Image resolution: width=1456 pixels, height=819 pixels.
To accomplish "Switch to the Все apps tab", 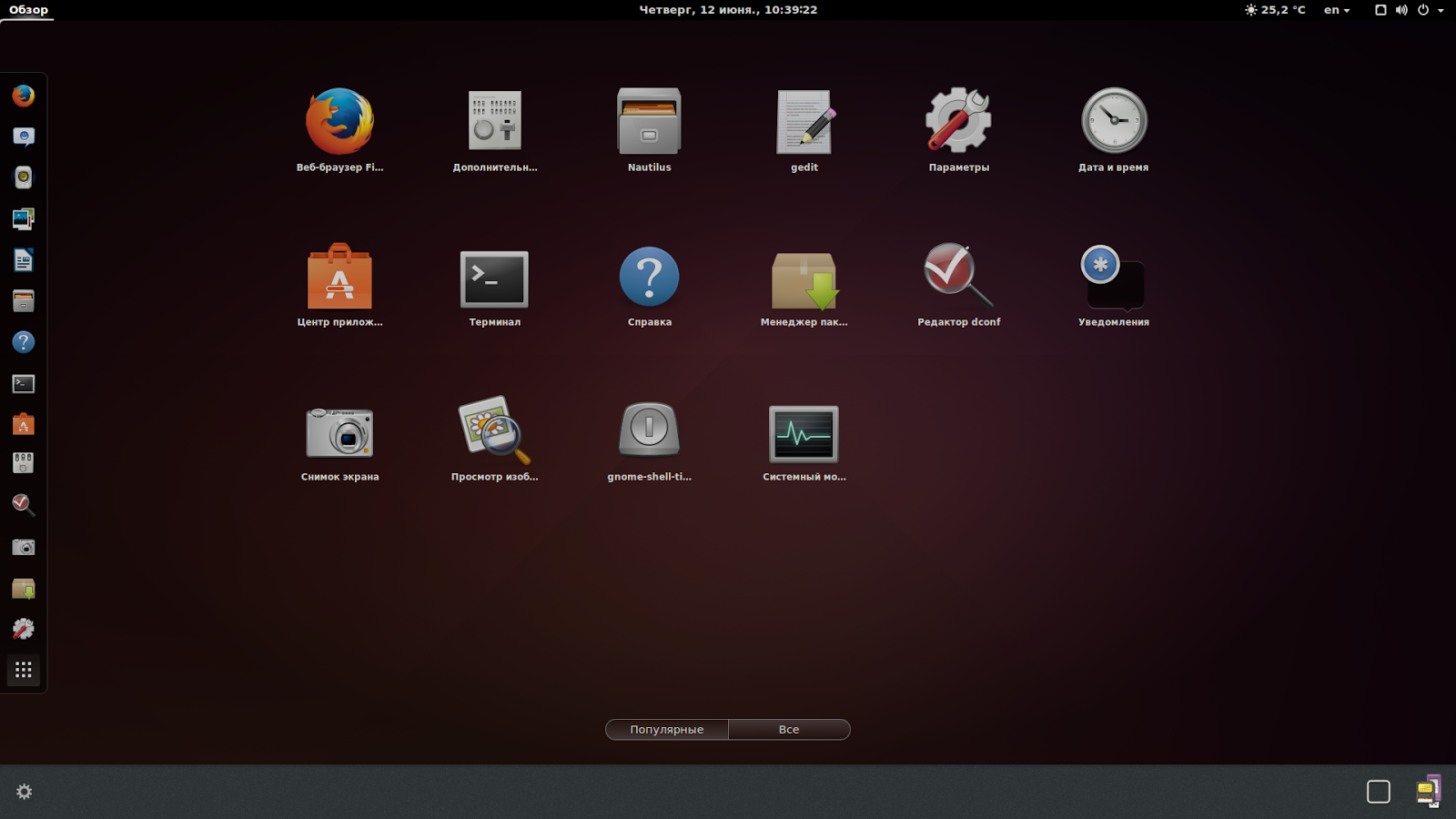I will tap(788, 729).
